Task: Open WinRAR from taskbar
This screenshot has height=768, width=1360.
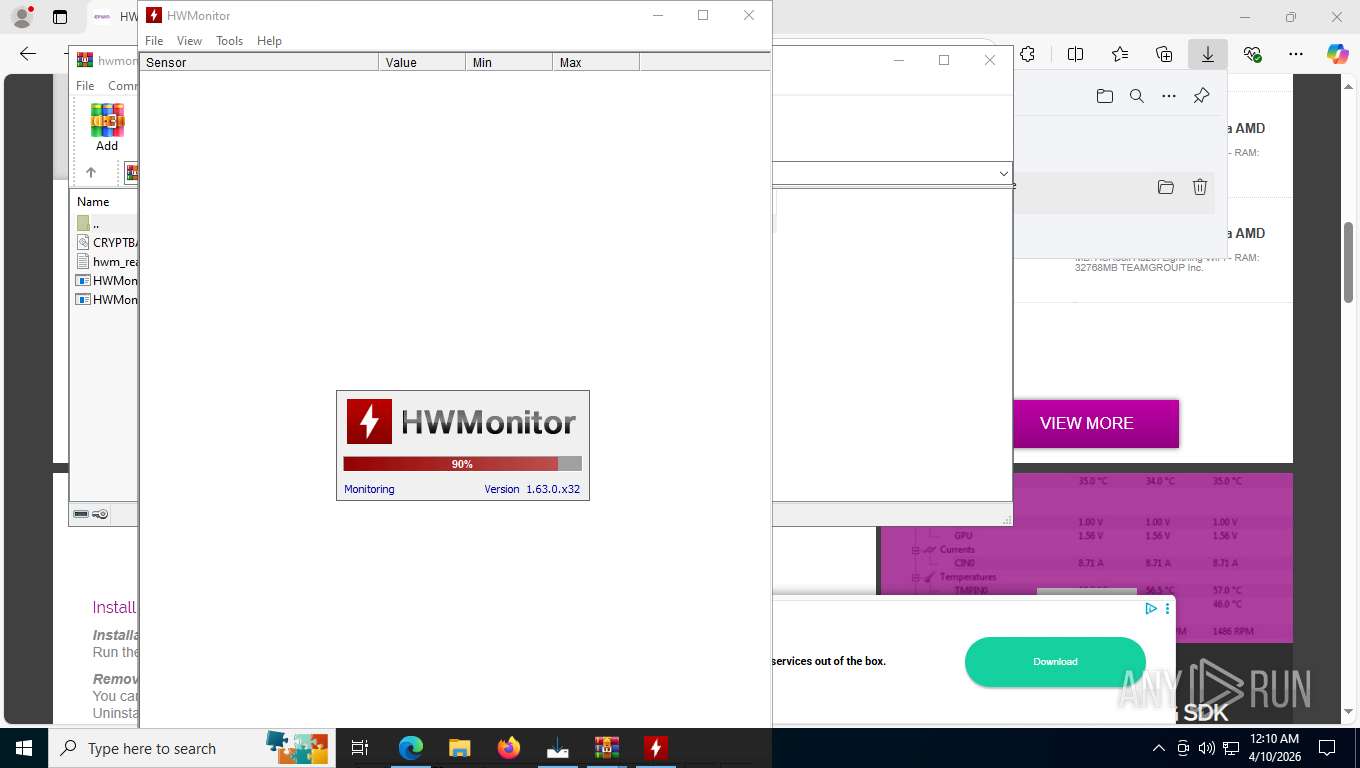Action: pos(607,748)
